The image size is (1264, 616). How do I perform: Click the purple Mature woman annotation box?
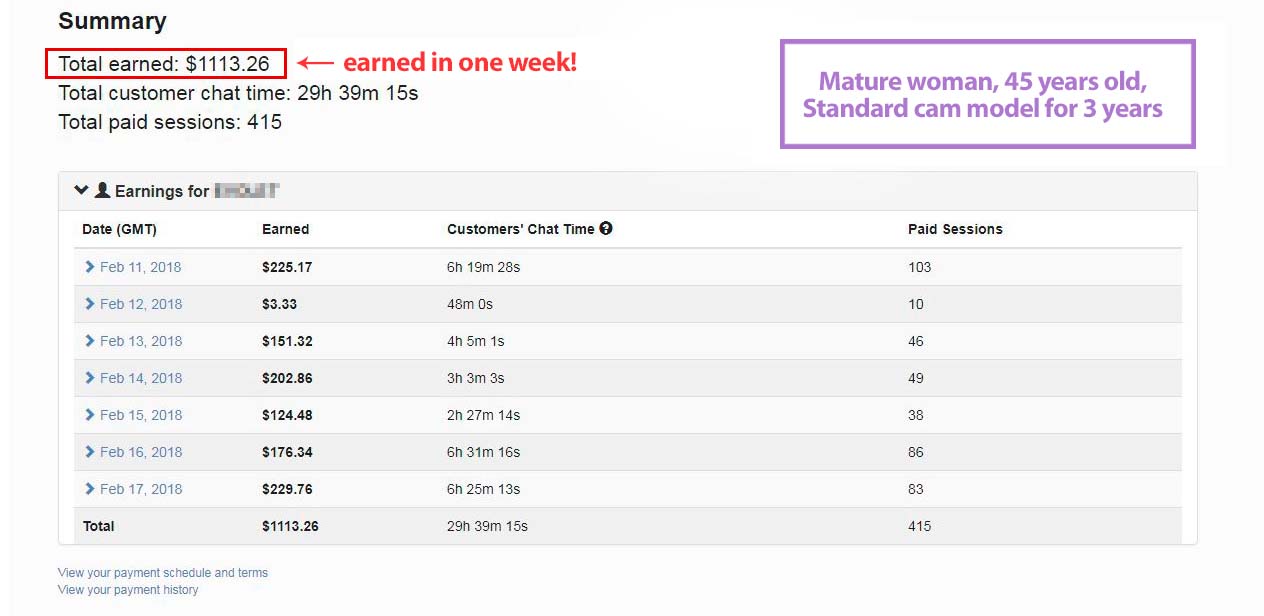[x=987, y=94]
